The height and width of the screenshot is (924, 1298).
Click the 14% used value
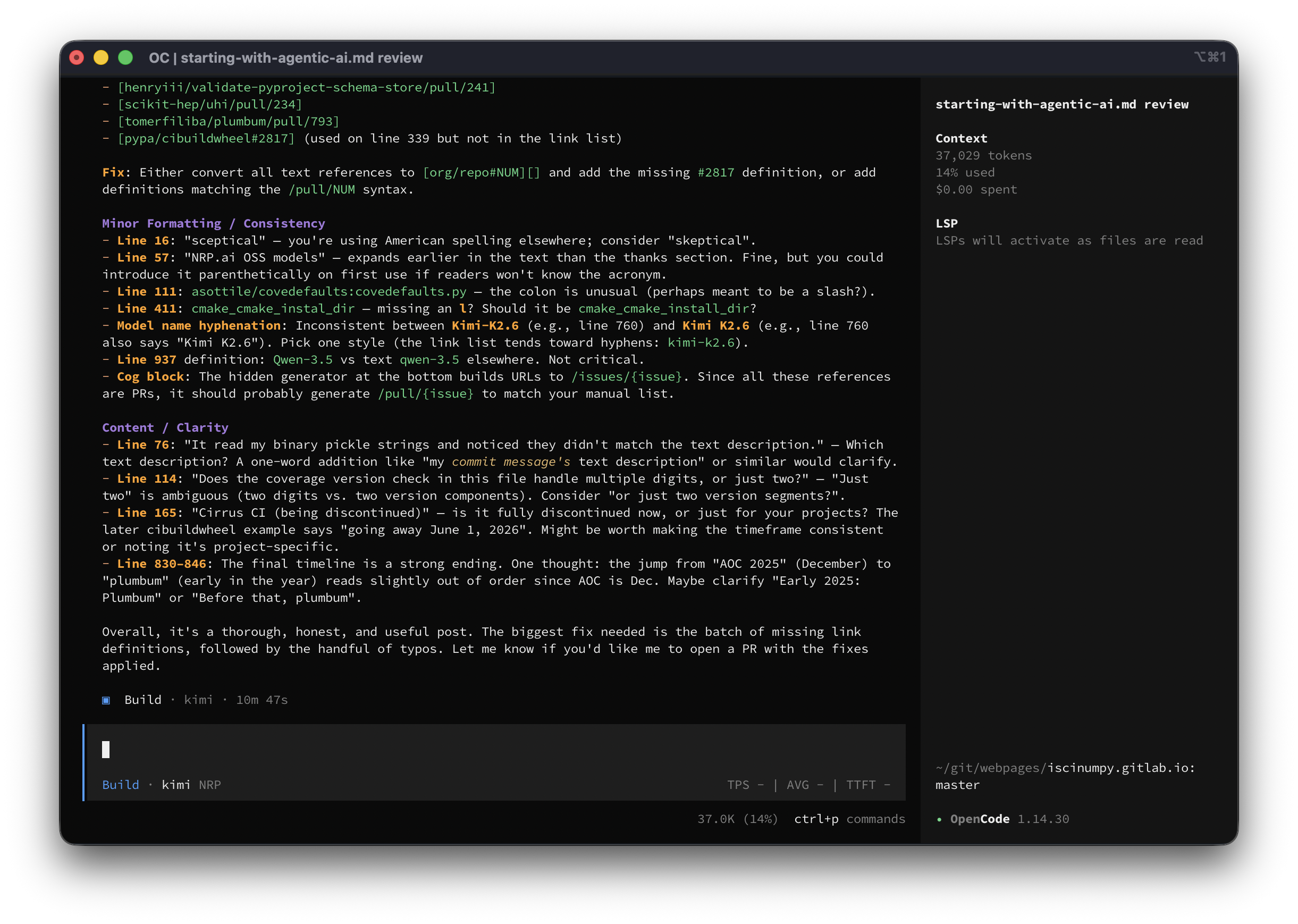tap(965, 172)
